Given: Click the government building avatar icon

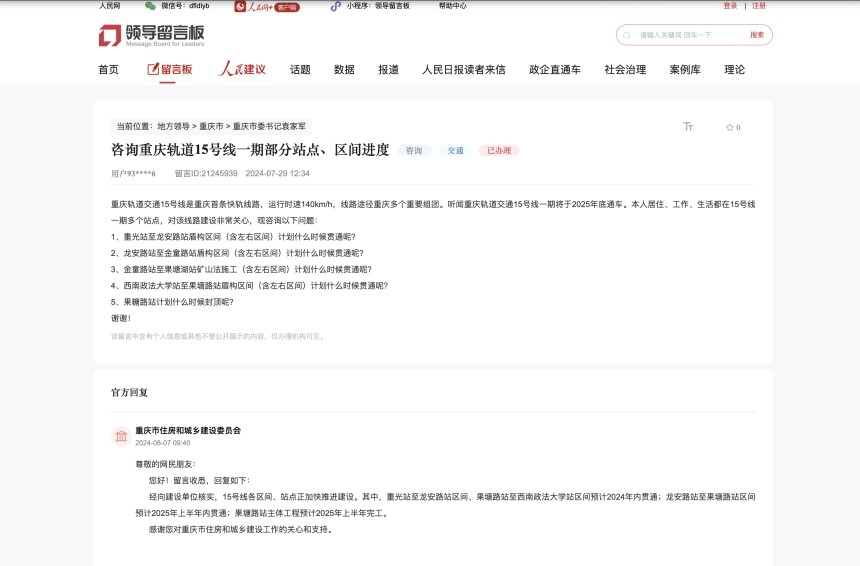Looking at the screenshot, I should [x=121, y=437].
